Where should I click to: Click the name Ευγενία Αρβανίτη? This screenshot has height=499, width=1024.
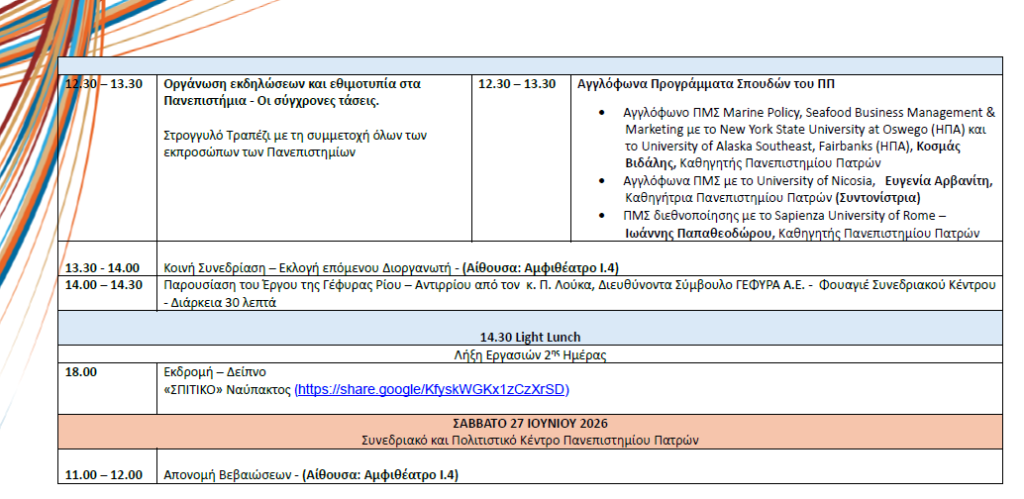(x=942, y=182)
